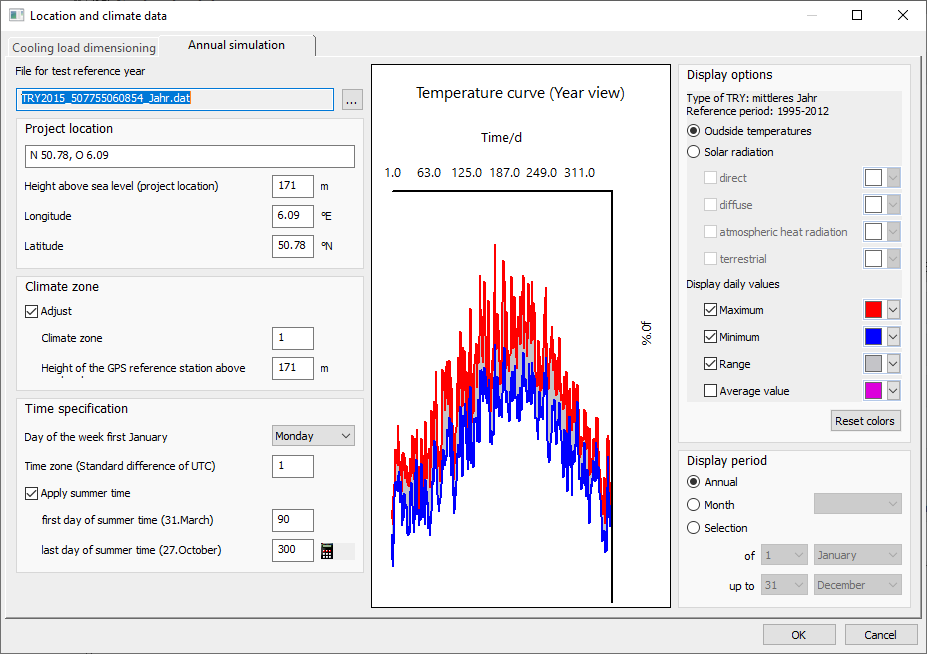Viewport: 927px width, 654px height.
Task: Click the magenta Average value swatch
Action: 873,390
